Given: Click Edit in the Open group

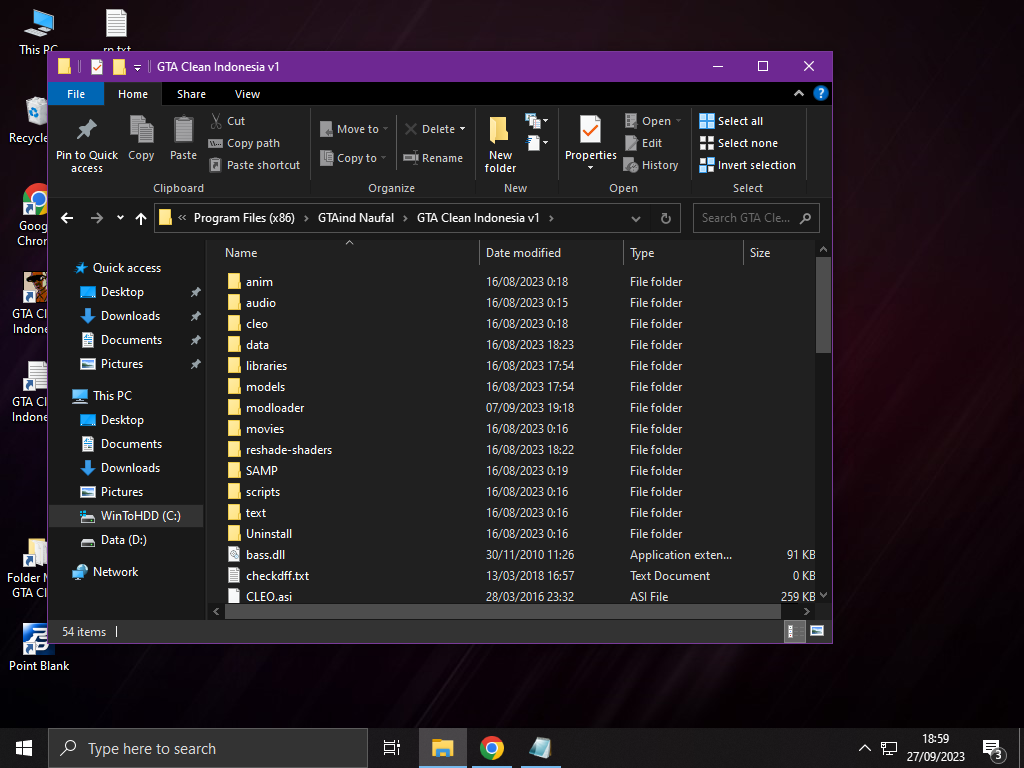Looking at the screenshot, I should click(x=643, y=143).
